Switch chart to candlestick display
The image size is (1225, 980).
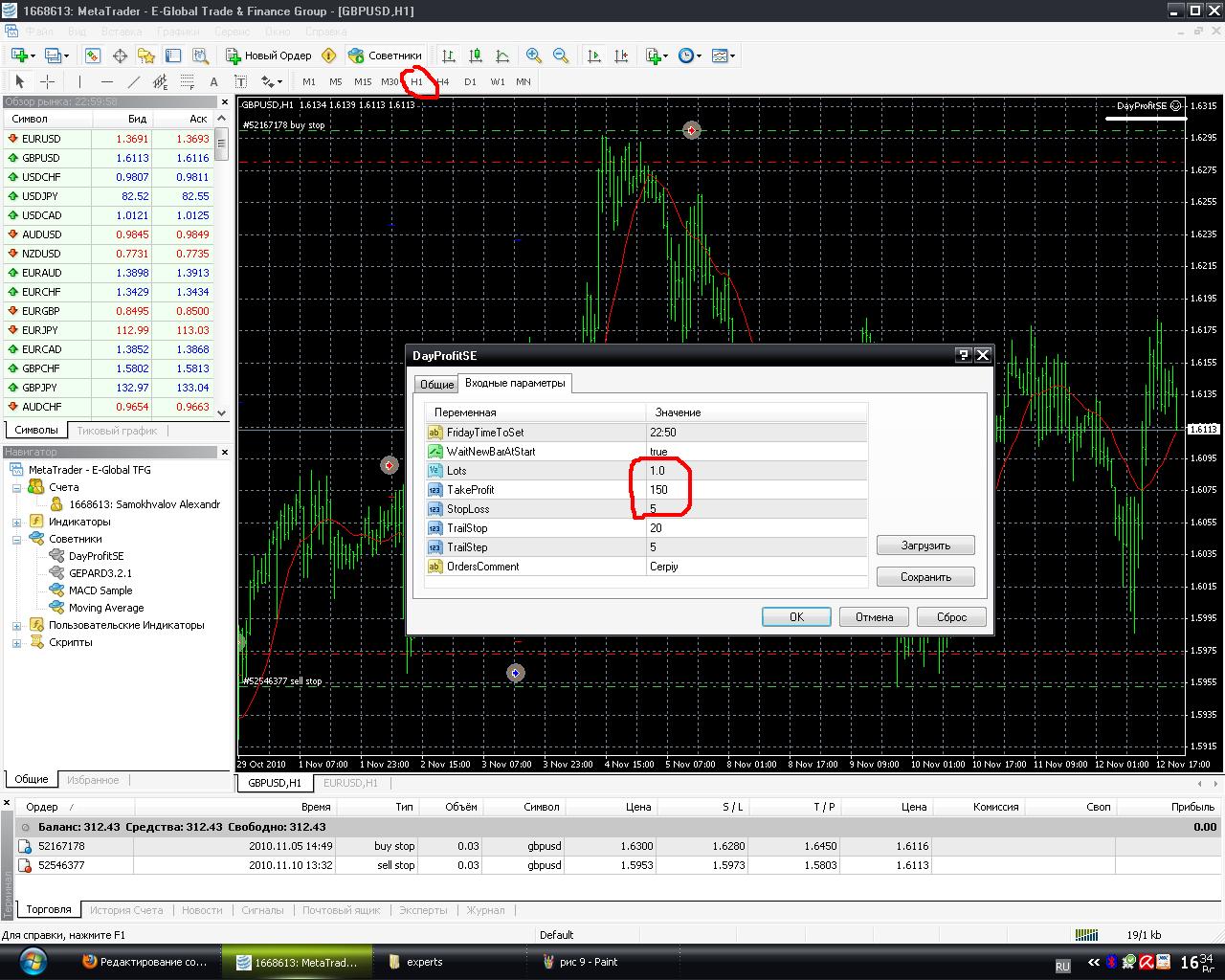(x=476, y=56)
